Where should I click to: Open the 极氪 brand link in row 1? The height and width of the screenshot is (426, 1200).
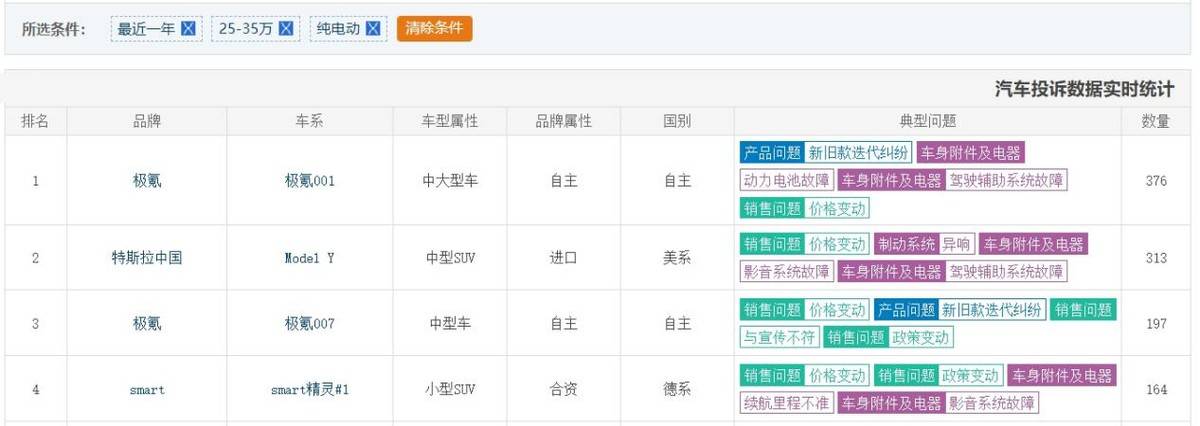point(147,181)
